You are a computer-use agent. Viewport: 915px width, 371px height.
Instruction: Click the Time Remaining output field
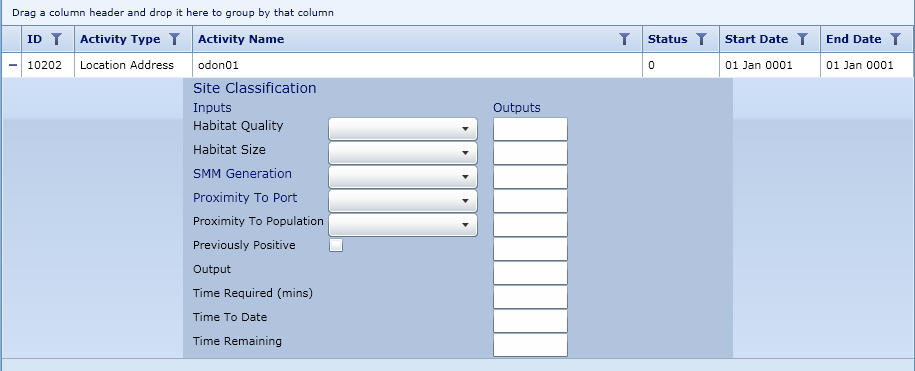[530, 345]
